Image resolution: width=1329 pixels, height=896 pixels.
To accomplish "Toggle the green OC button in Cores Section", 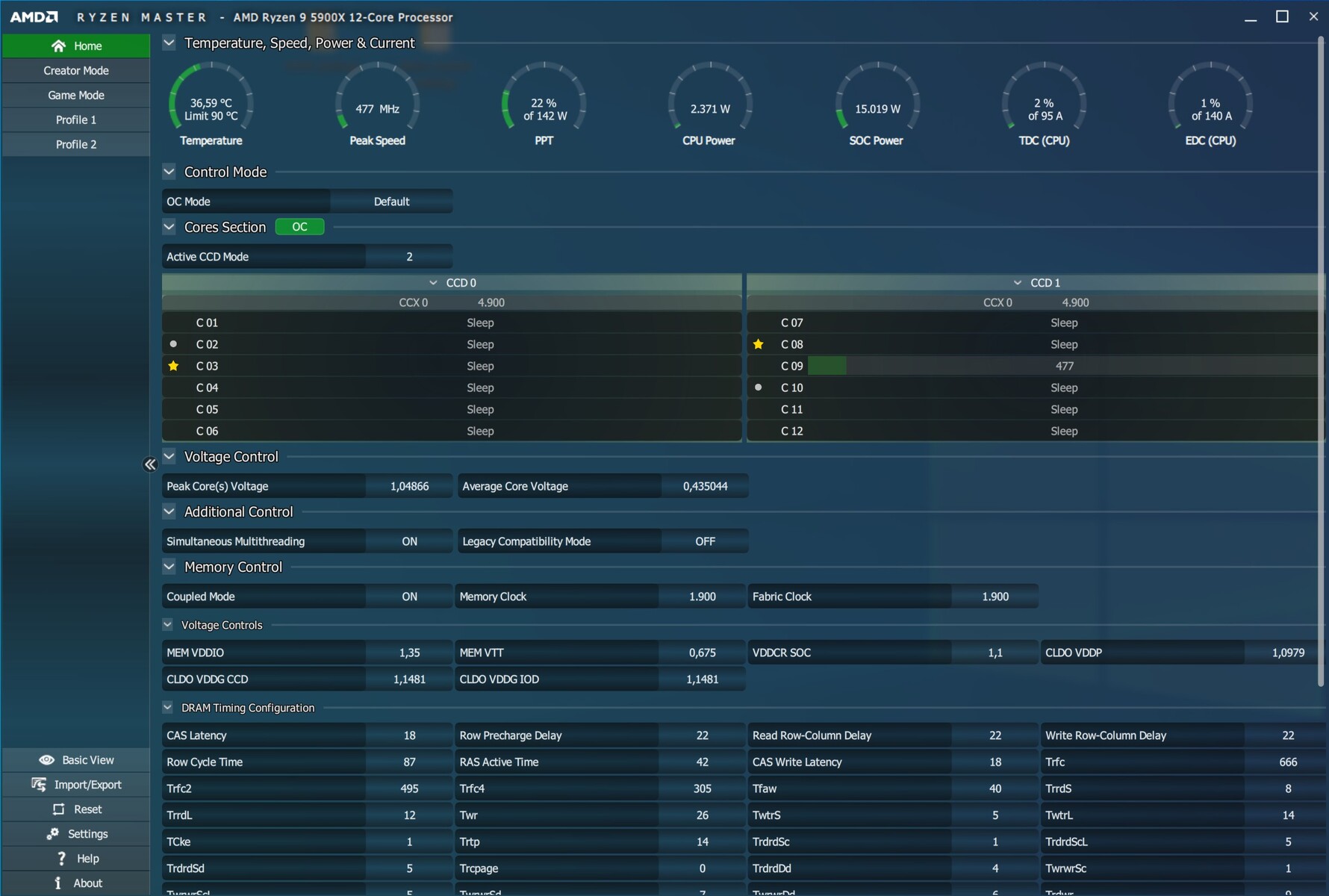I will coord(299,227).
